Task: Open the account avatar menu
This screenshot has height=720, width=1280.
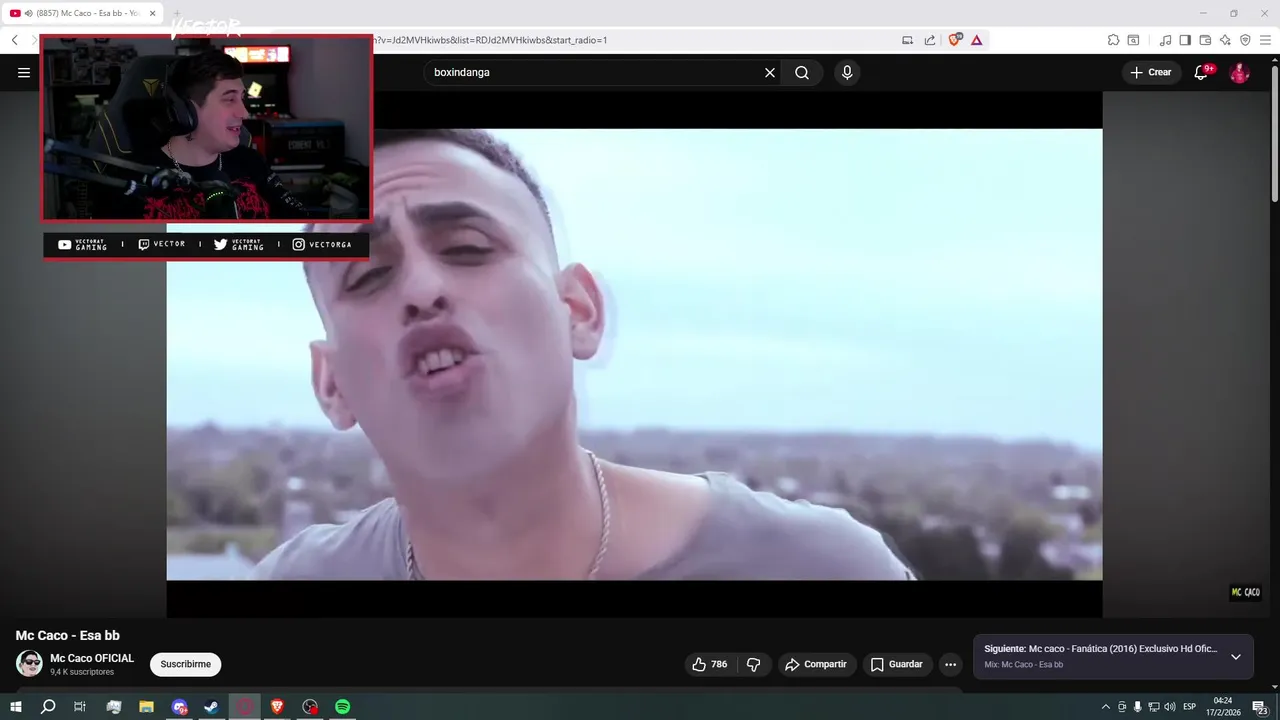Action: coord(1239,73)
